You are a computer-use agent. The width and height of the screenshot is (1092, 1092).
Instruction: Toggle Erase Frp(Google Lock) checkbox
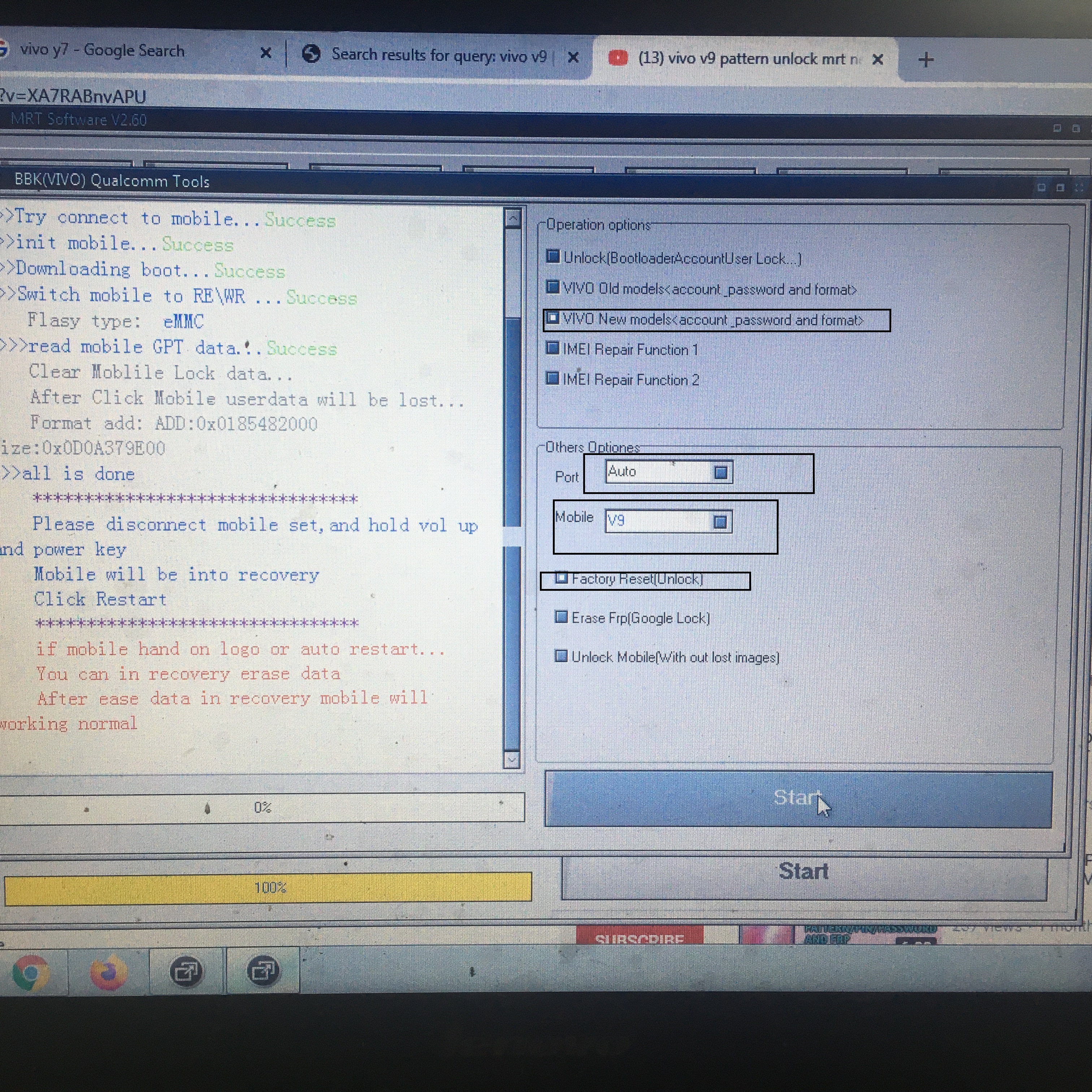(561, 617)
